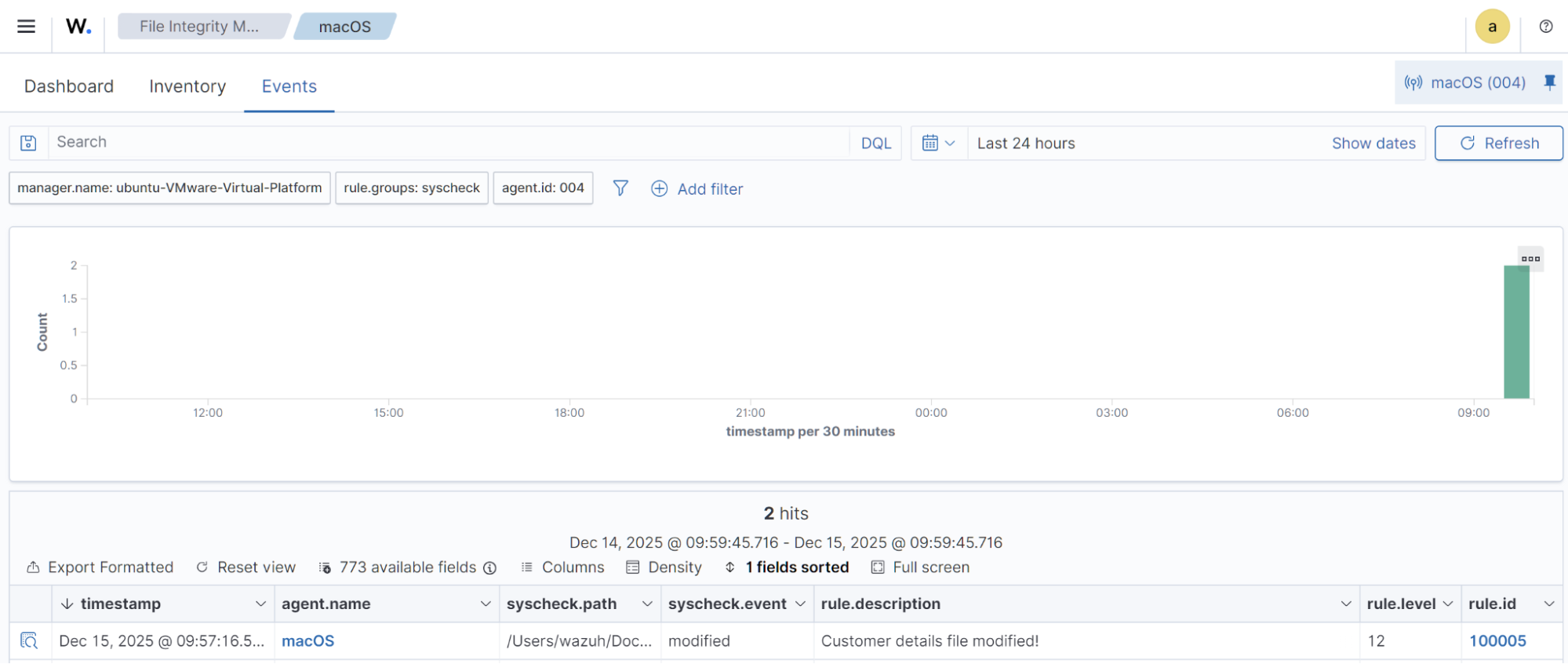The width and height of the screenshot is (1568, 664).
Task: Toggle Full screen table view
Action: point(920,567)
